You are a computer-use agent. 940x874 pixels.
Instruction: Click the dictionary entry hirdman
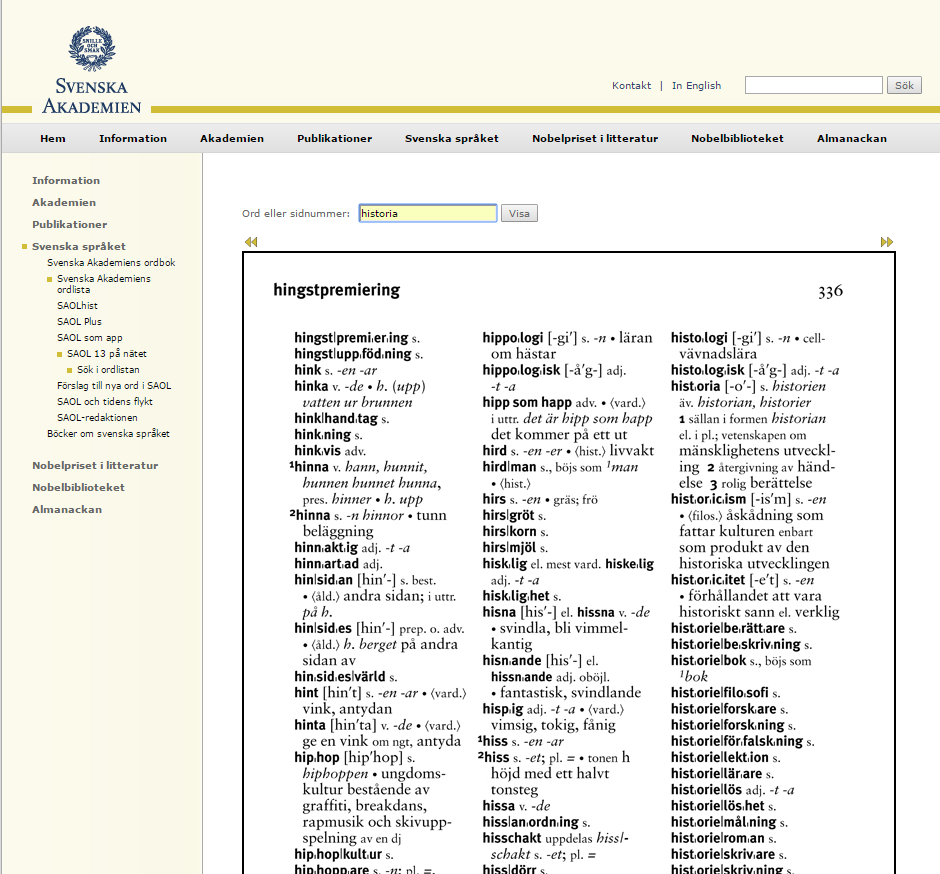pyautogui.click(x=510, y=467)
